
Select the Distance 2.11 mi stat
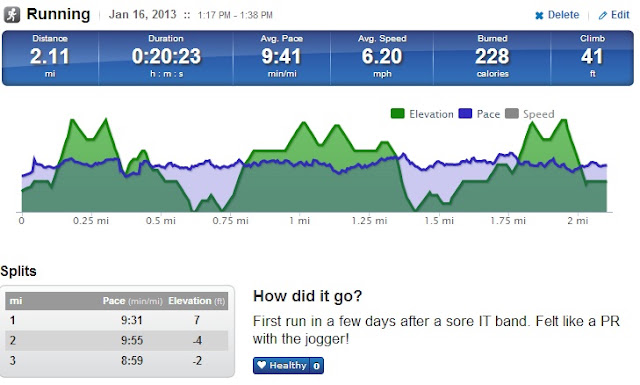(x=50, y=56)
